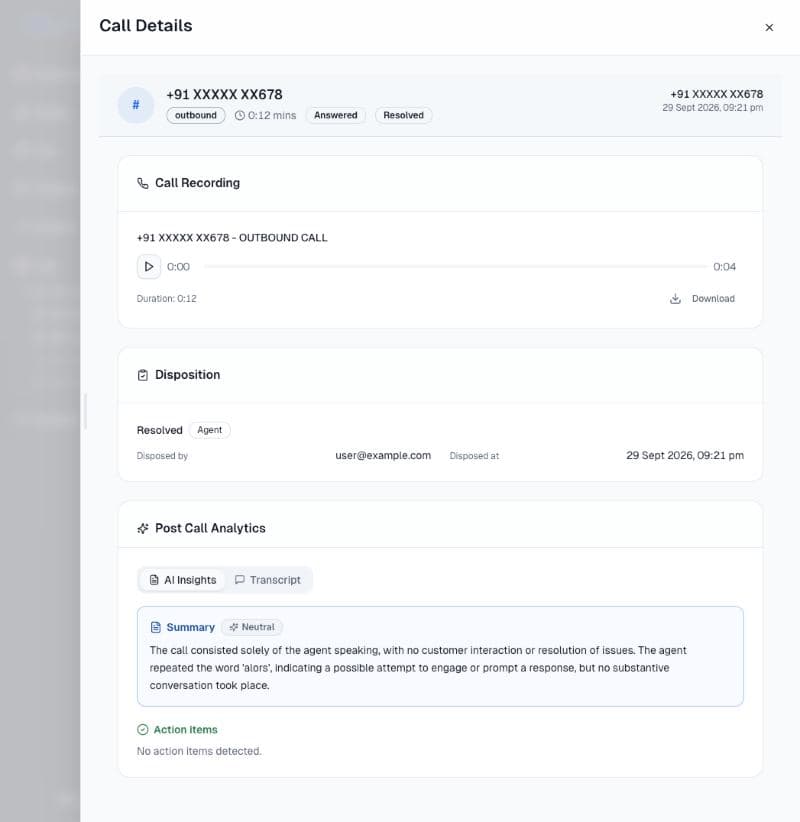Click the outbound badge

[x=196, y=115]
